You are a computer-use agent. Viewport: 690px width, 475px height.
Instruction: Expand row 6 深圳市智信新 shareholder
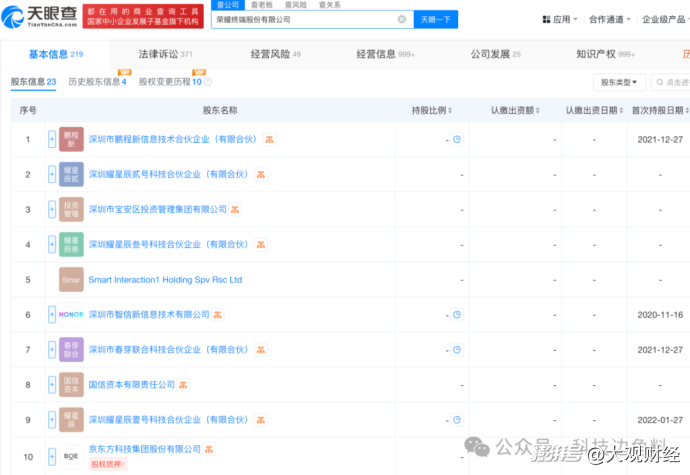[52, 314]
